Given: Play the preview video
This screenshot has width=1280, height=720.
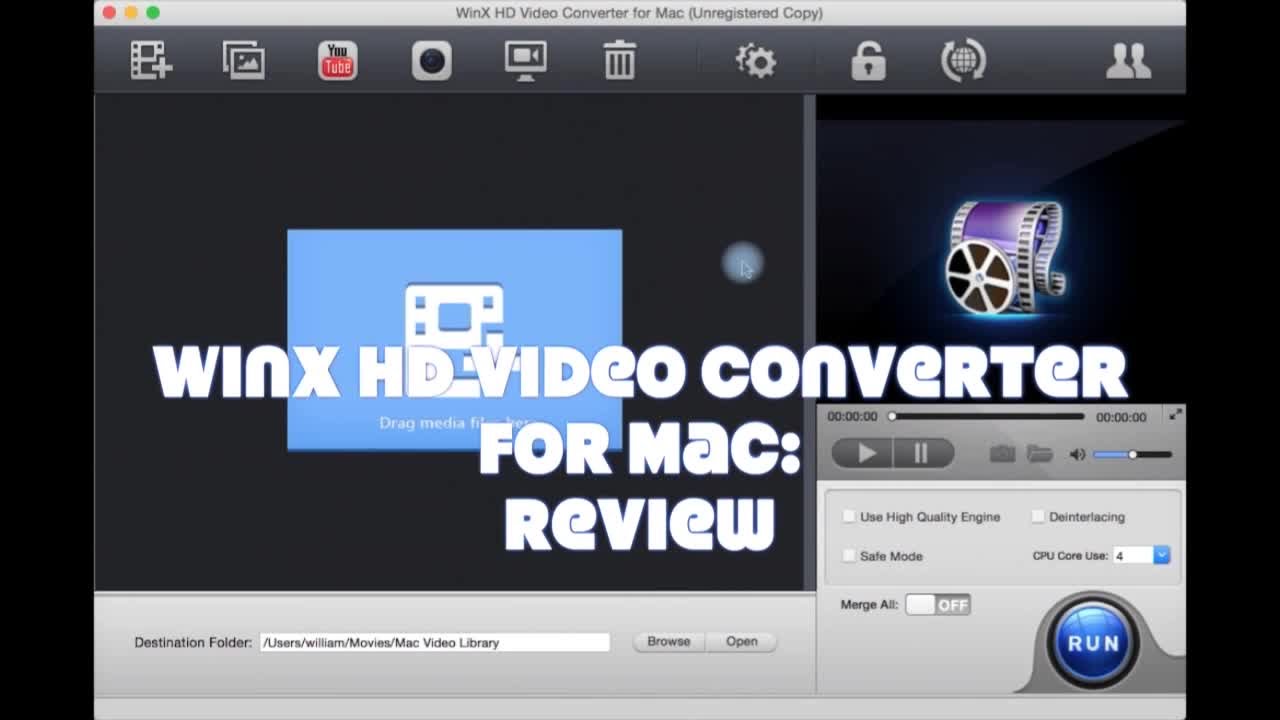Looking at the screenshot, I should click(x=864, y=454).
